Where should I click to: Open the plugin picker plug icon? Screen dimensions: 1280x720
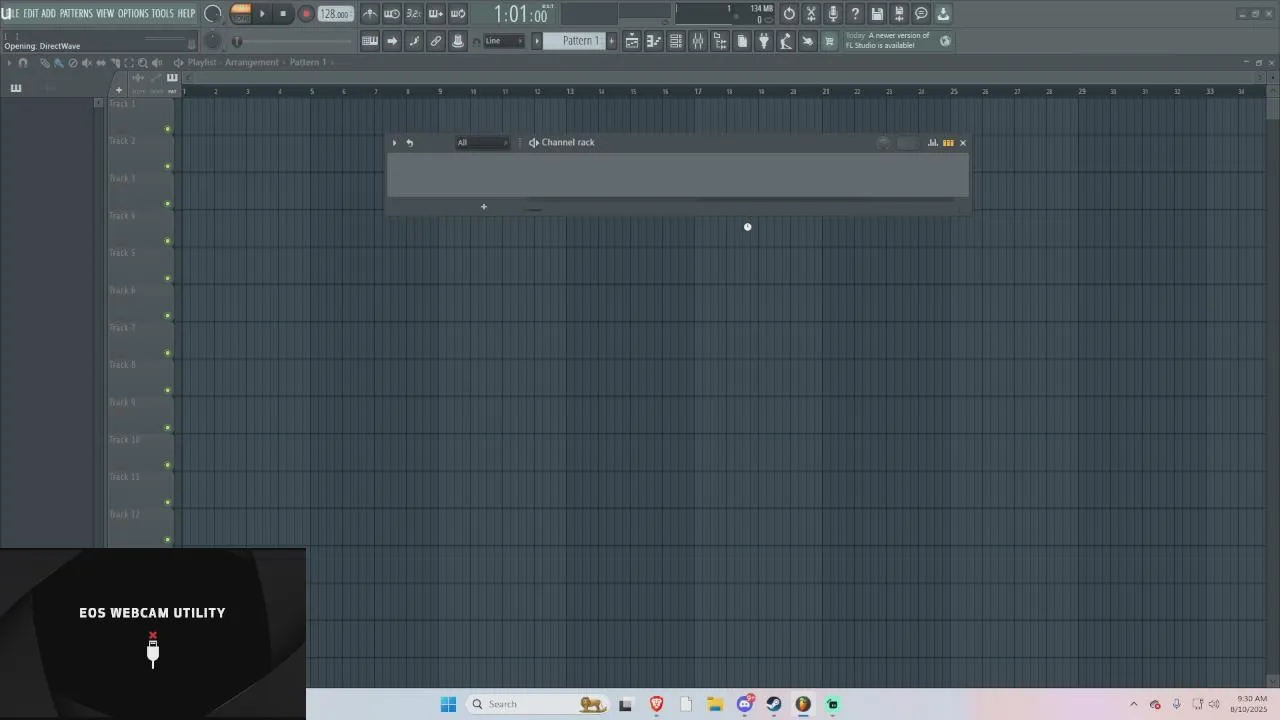point(764,41)
